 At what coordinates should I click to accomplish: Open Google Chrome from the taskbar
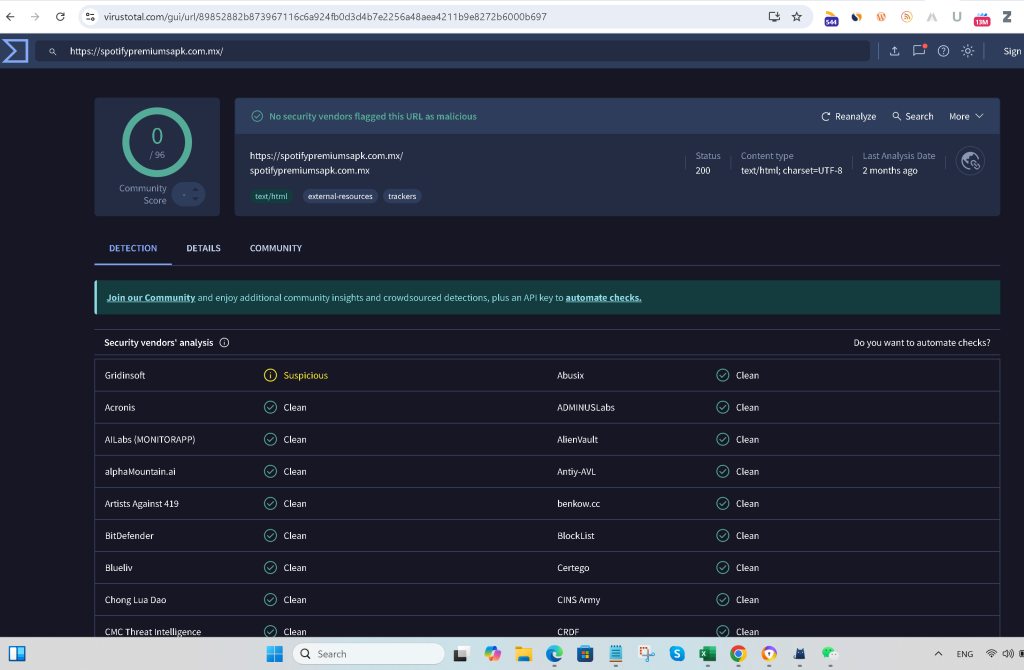point(738,654)
